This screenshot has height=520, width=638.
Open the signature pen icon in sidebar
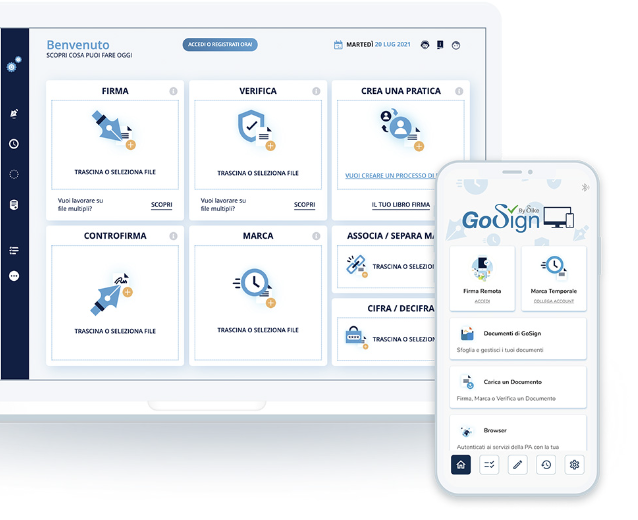pos(14,114)
